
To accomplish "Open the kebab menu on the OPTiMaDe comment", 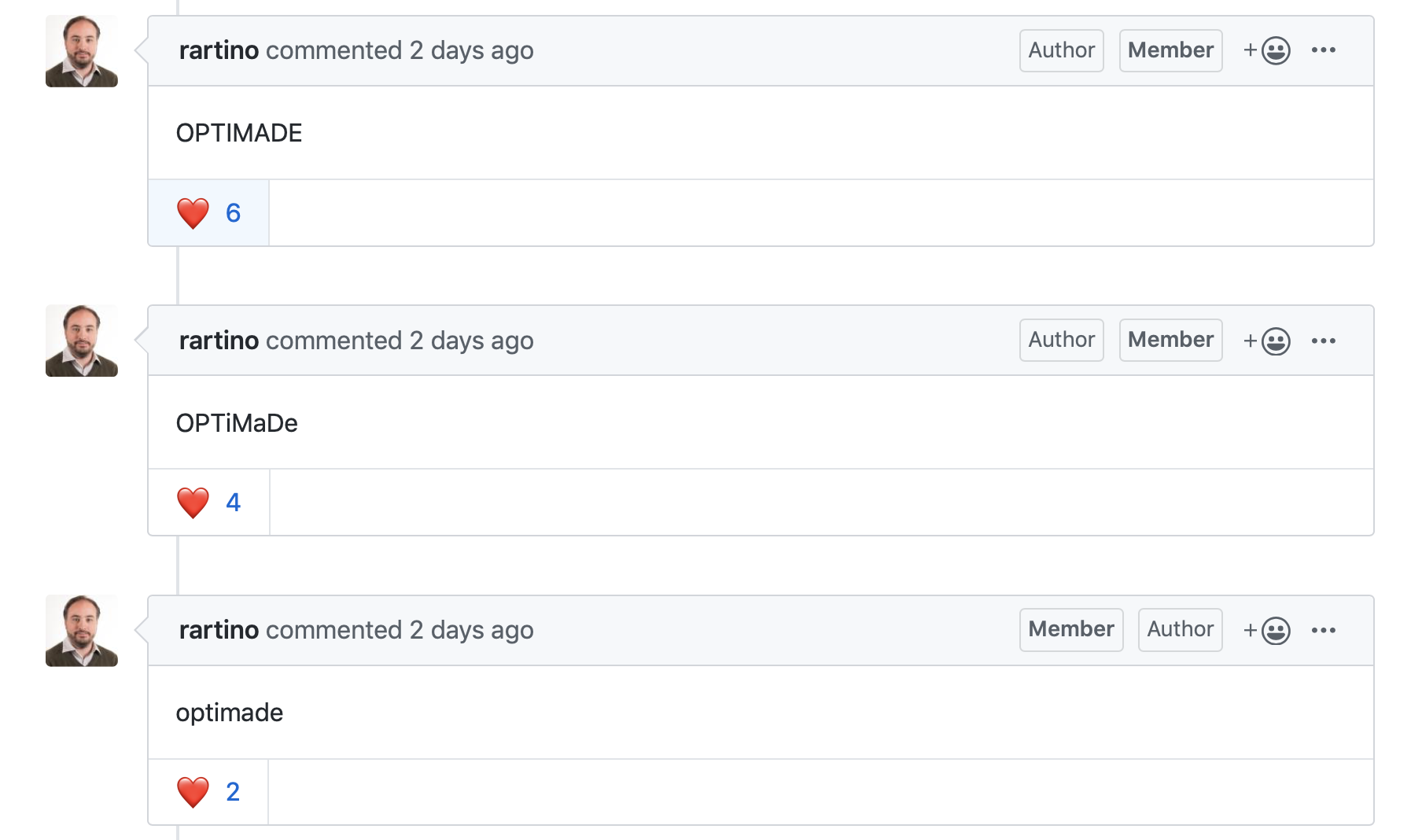I will click(1324, 340).
